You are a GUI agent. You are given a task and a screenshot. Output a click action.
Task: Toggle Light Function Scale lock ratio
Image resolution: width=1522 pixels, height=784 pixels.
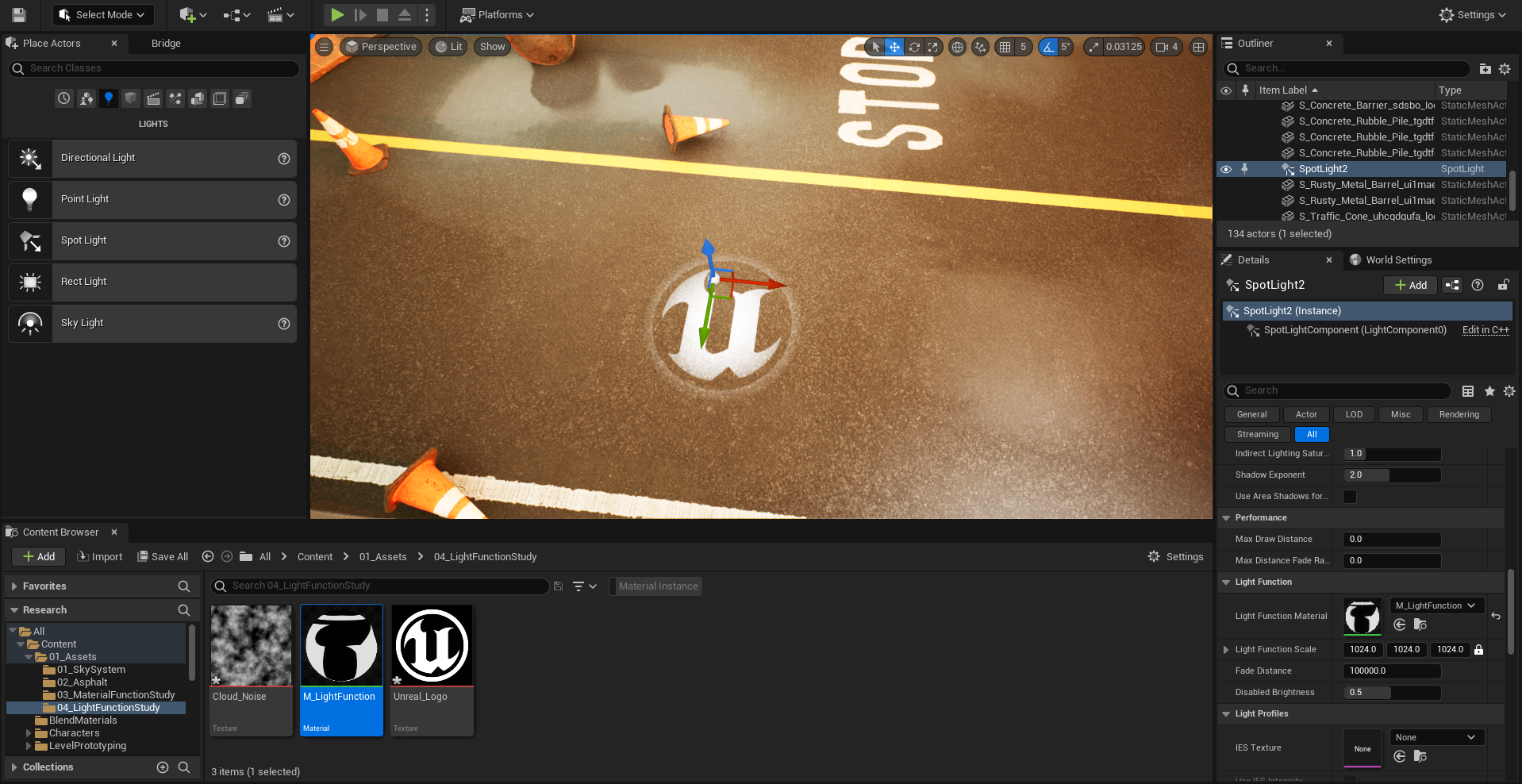(1479, 650)
